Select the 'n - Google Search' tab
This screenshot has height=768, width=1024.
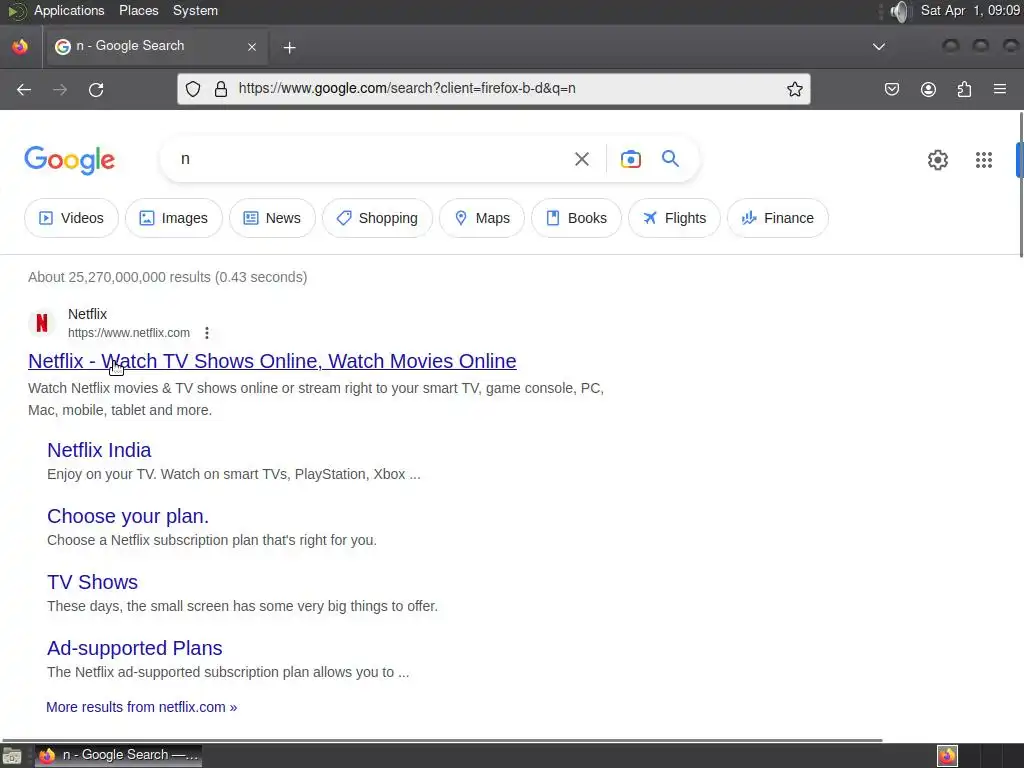pyautogui.click(x=155, y=46)
